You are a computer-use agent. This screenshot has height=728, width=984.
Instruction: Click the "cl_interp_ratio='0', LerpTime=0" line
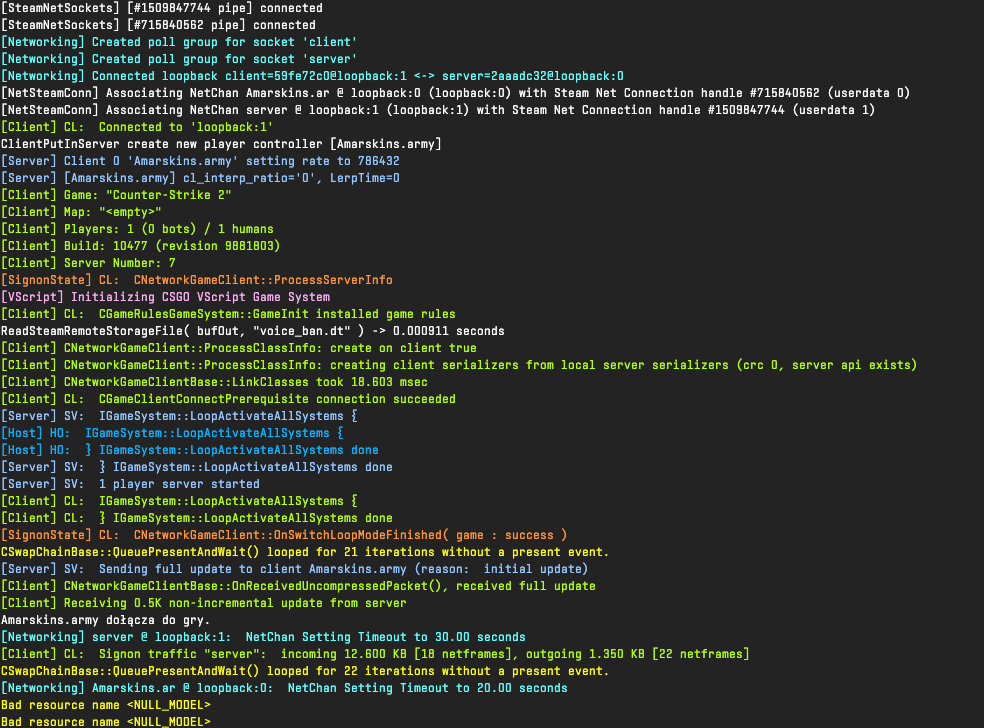click(x=200, y=178)
